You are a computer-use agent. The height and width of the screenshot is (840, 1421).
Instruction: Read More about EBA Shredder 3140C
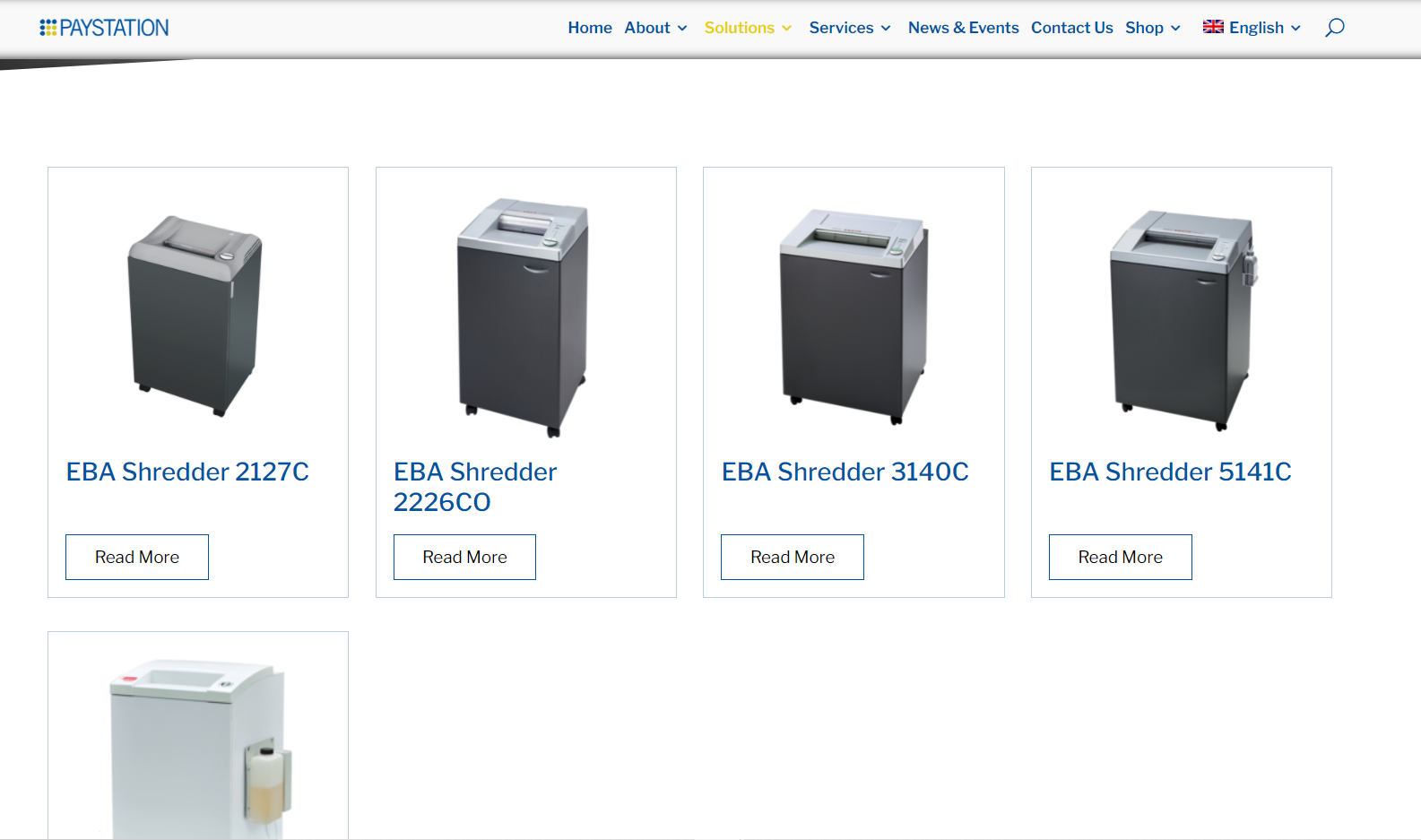tap(793, 557)
